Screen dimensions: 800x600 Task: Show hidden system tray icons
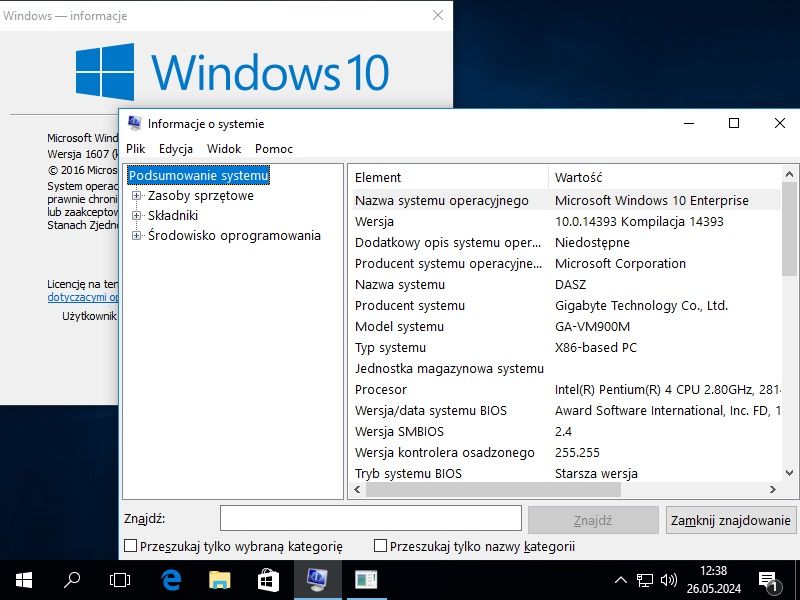[x=620, y=580]
